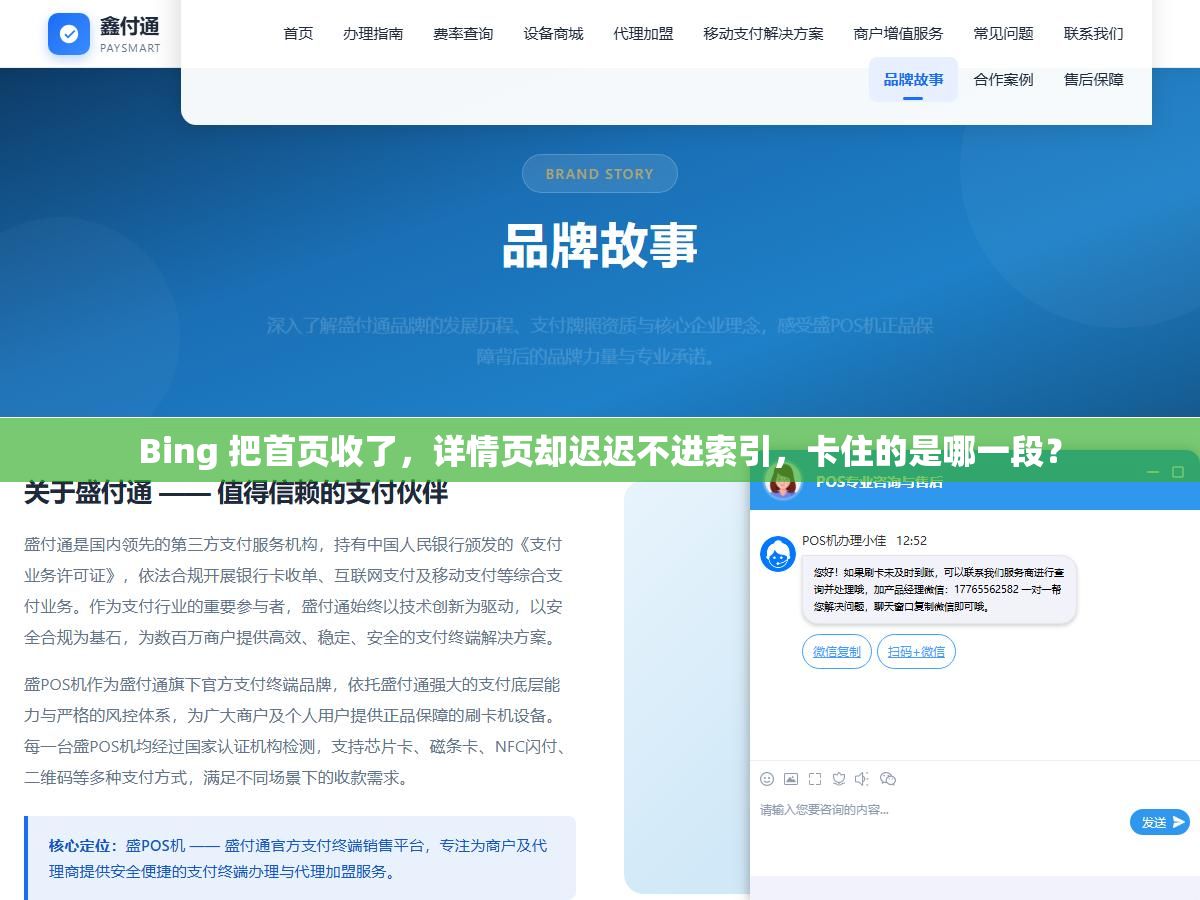Viewport: 1200px width, 900px height.
Task: Click the POS专业咨询与售后 chat title
Action: (x=879, y=484)
